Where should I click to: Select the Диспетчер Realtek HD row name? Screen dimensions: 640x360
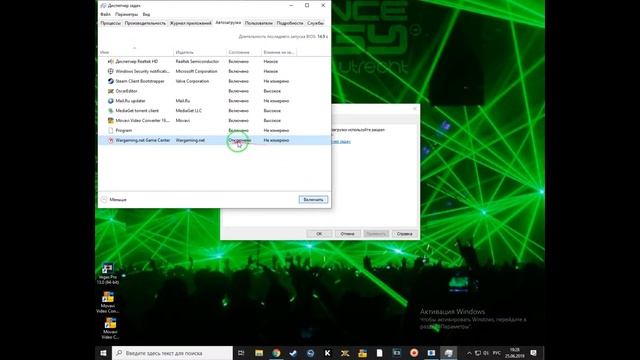[137, 61]
